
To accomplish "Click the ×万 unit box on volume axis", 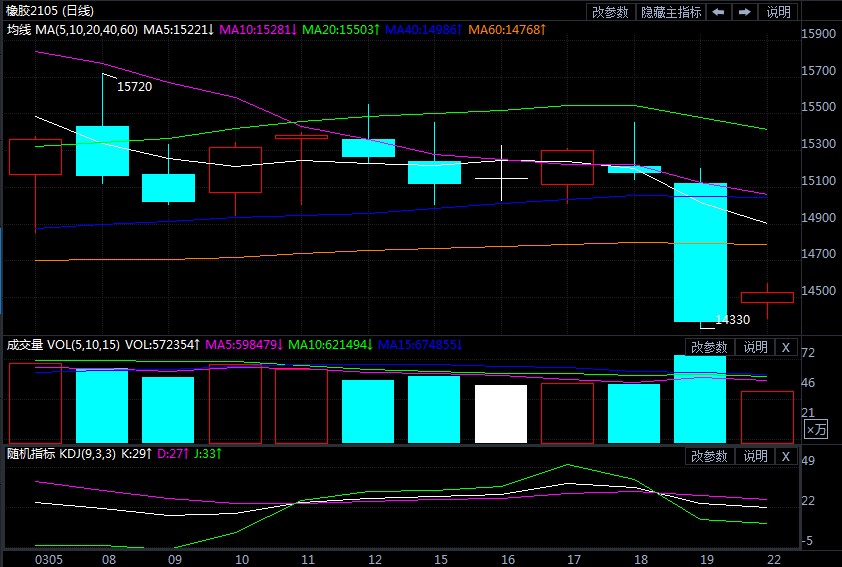I will coord(816,430).
